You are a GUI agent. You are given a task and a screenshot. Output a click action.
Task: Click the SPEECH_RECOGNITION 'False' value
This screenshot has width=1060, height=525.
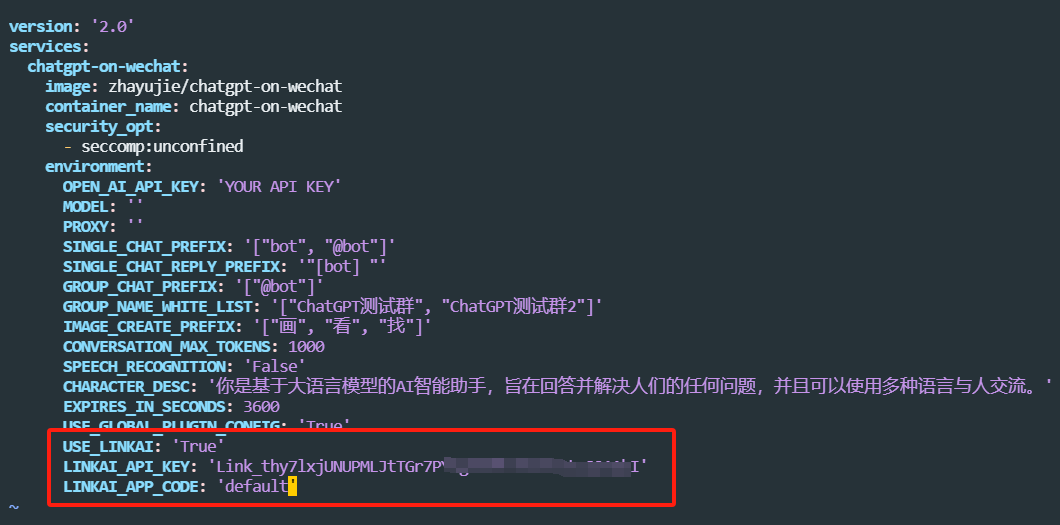270,367
